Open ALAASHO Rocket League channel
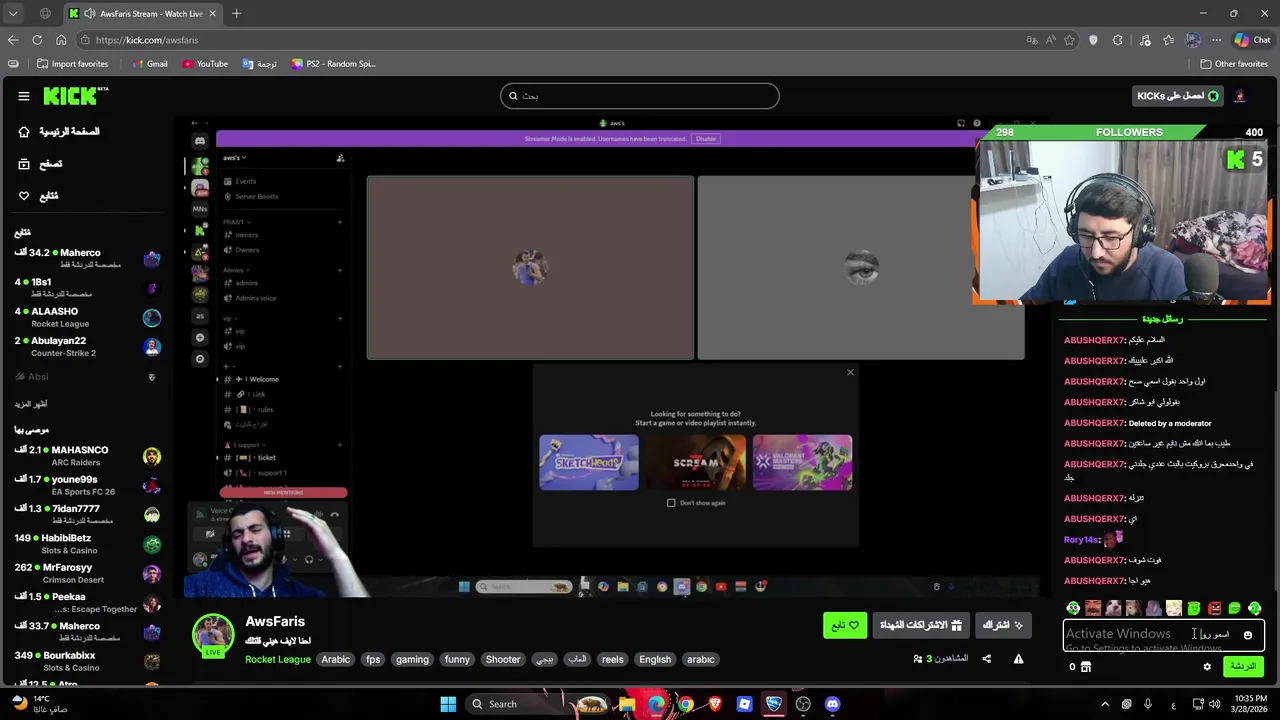 [87, 317]
